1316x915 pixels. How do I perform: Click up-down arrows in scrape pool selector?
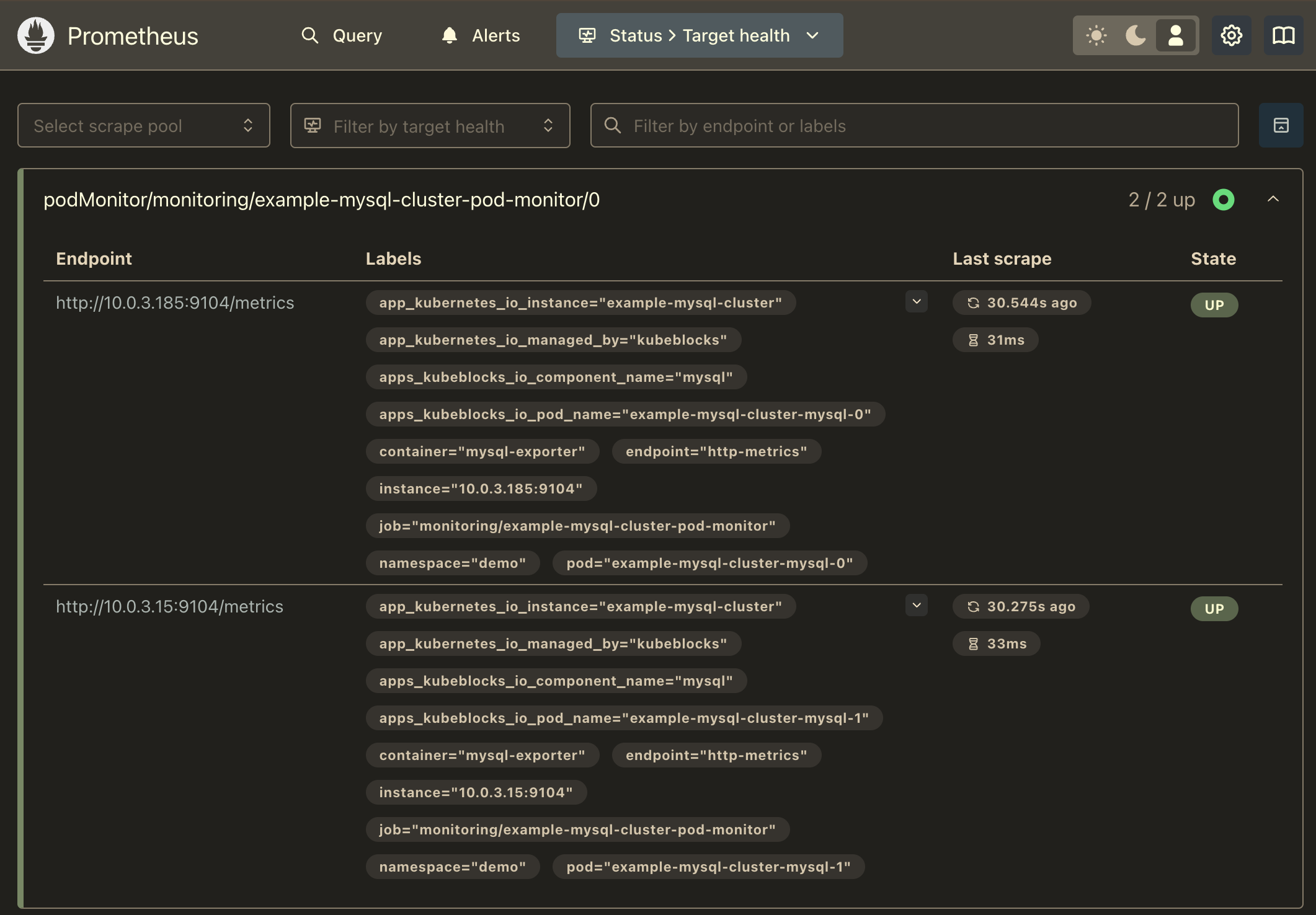(248, 125)
